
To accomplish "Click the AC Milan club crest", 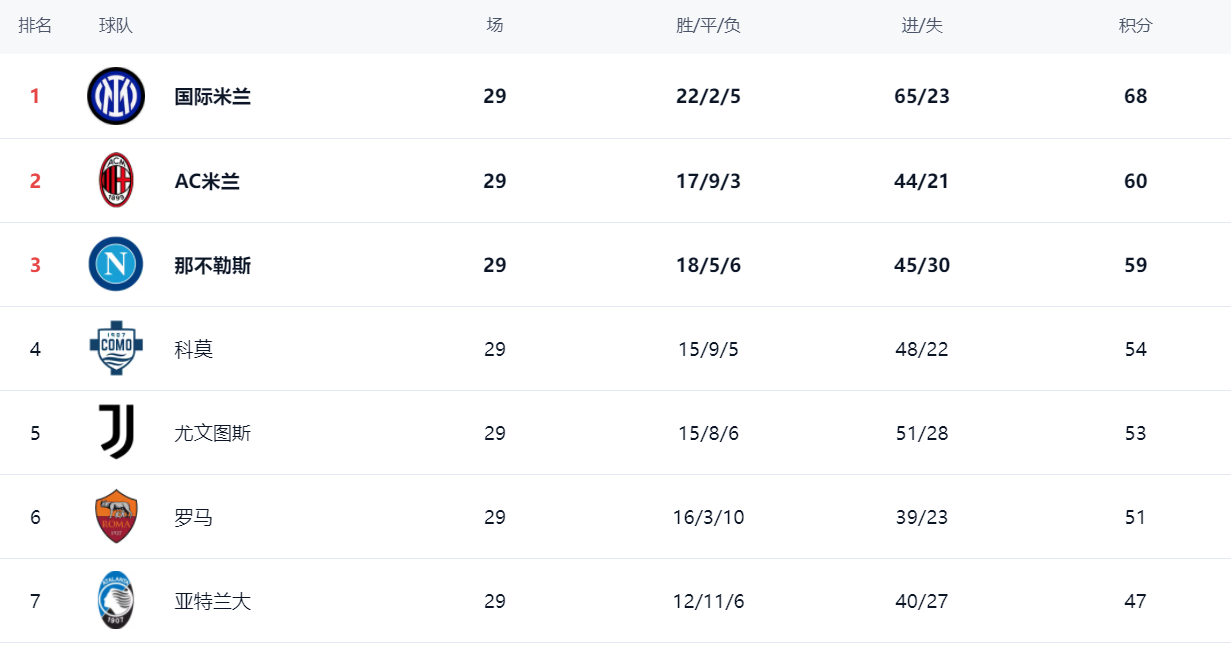I will pyautogui.click(x=116, y=180).
